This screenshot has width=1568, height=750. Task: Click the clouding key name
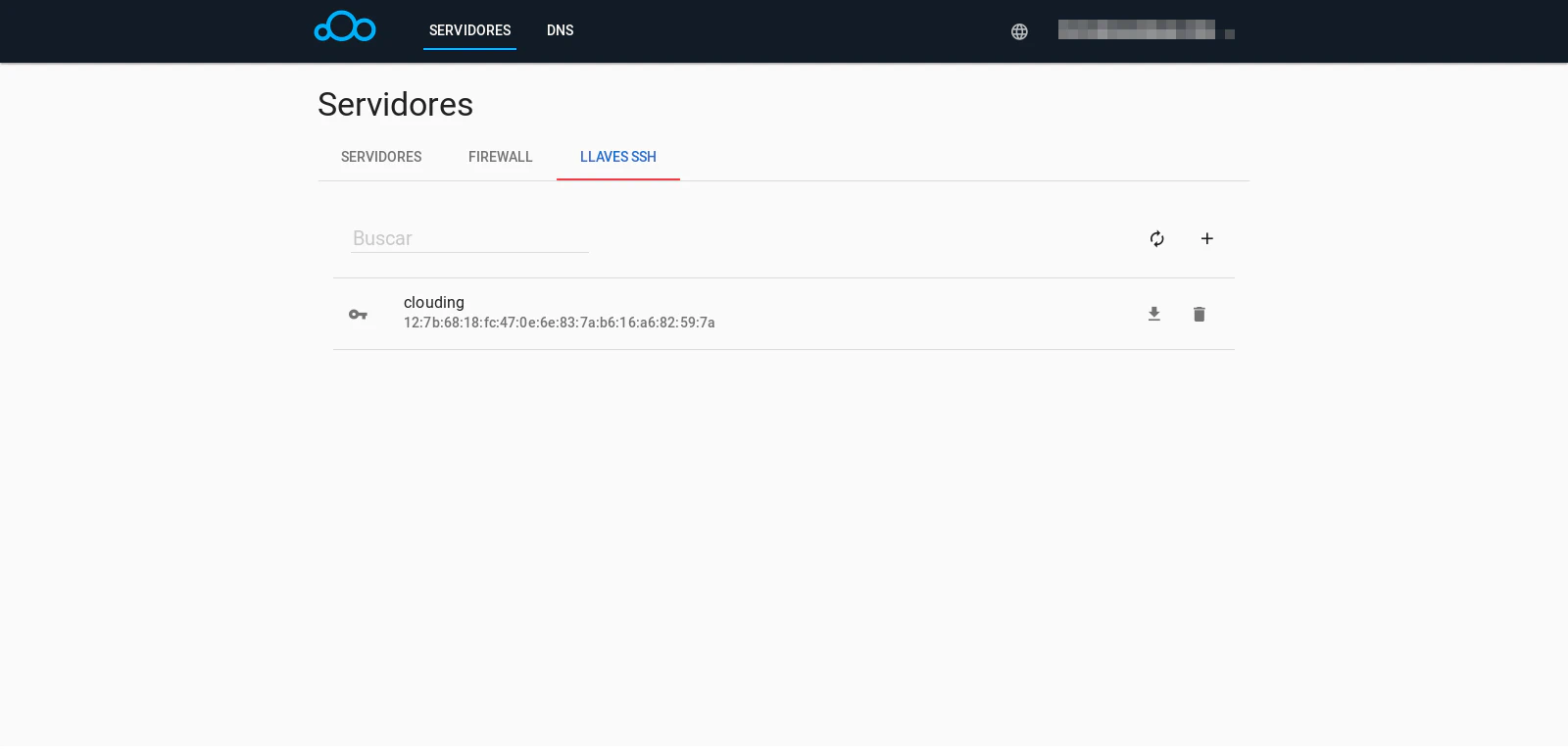click(434, 302)
